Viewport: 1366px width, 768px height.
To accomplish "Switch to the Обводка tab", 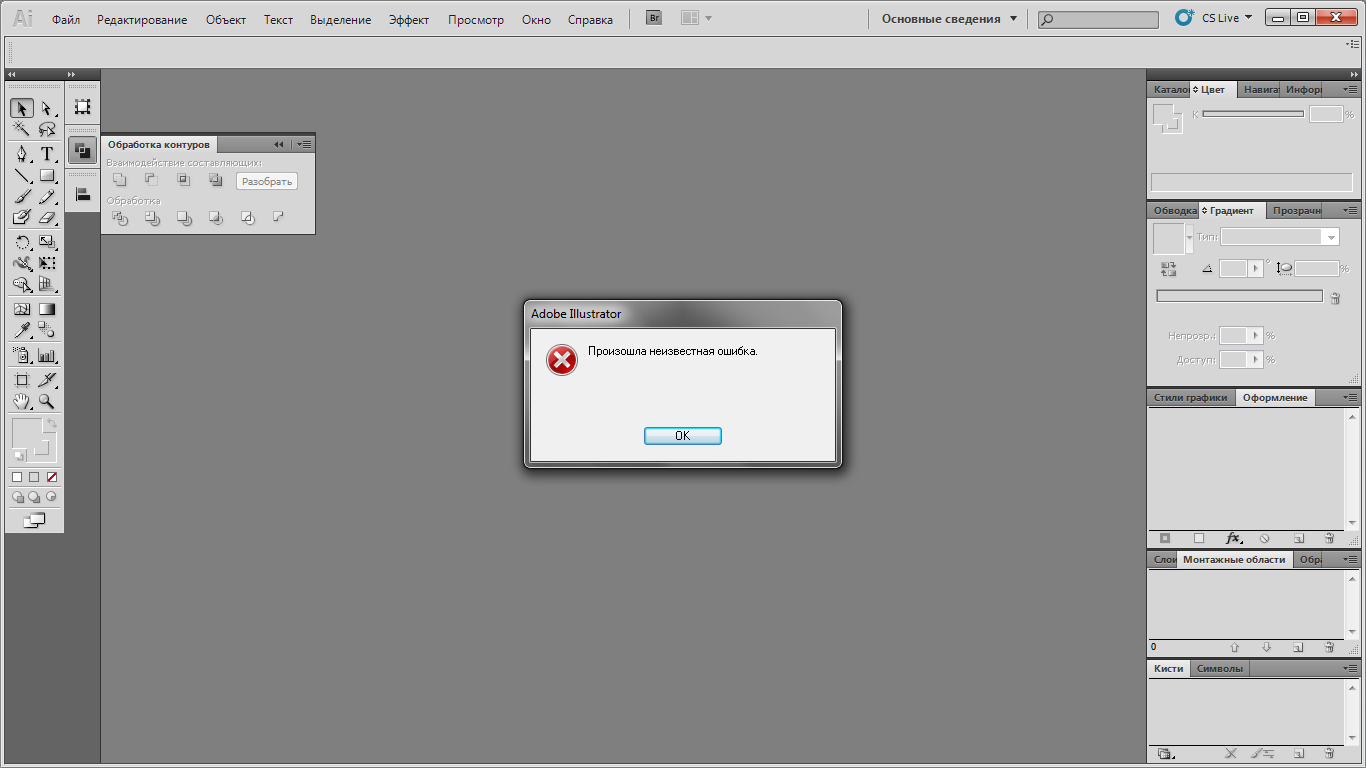I will coord(1174,210).
